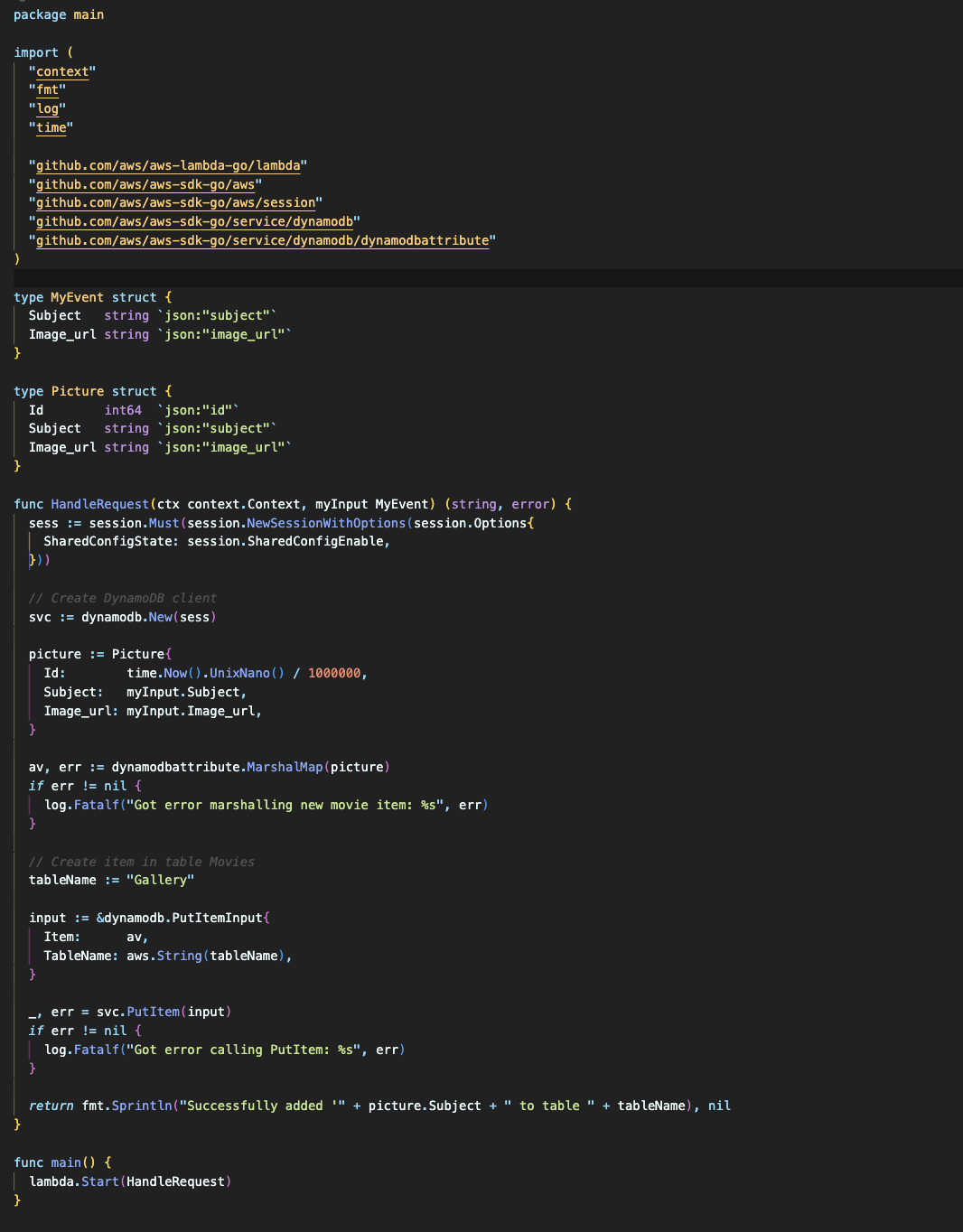
Task: Open the "fmt" import link
Action: (47, 90)
